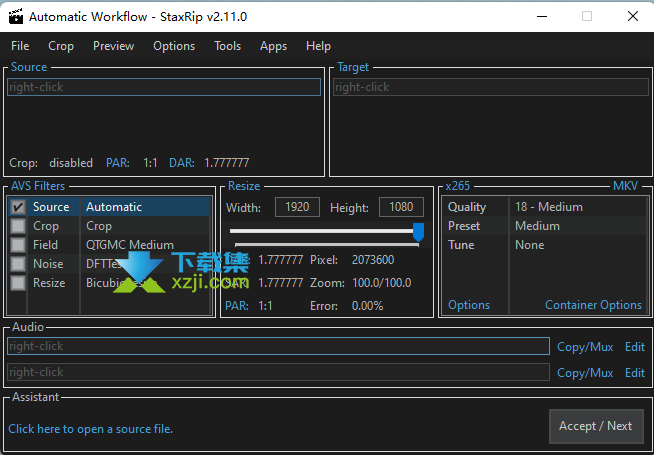Screen dimensions: 654x455
Task: Click the Source DAR label link
Action: (x=181, y=163)
